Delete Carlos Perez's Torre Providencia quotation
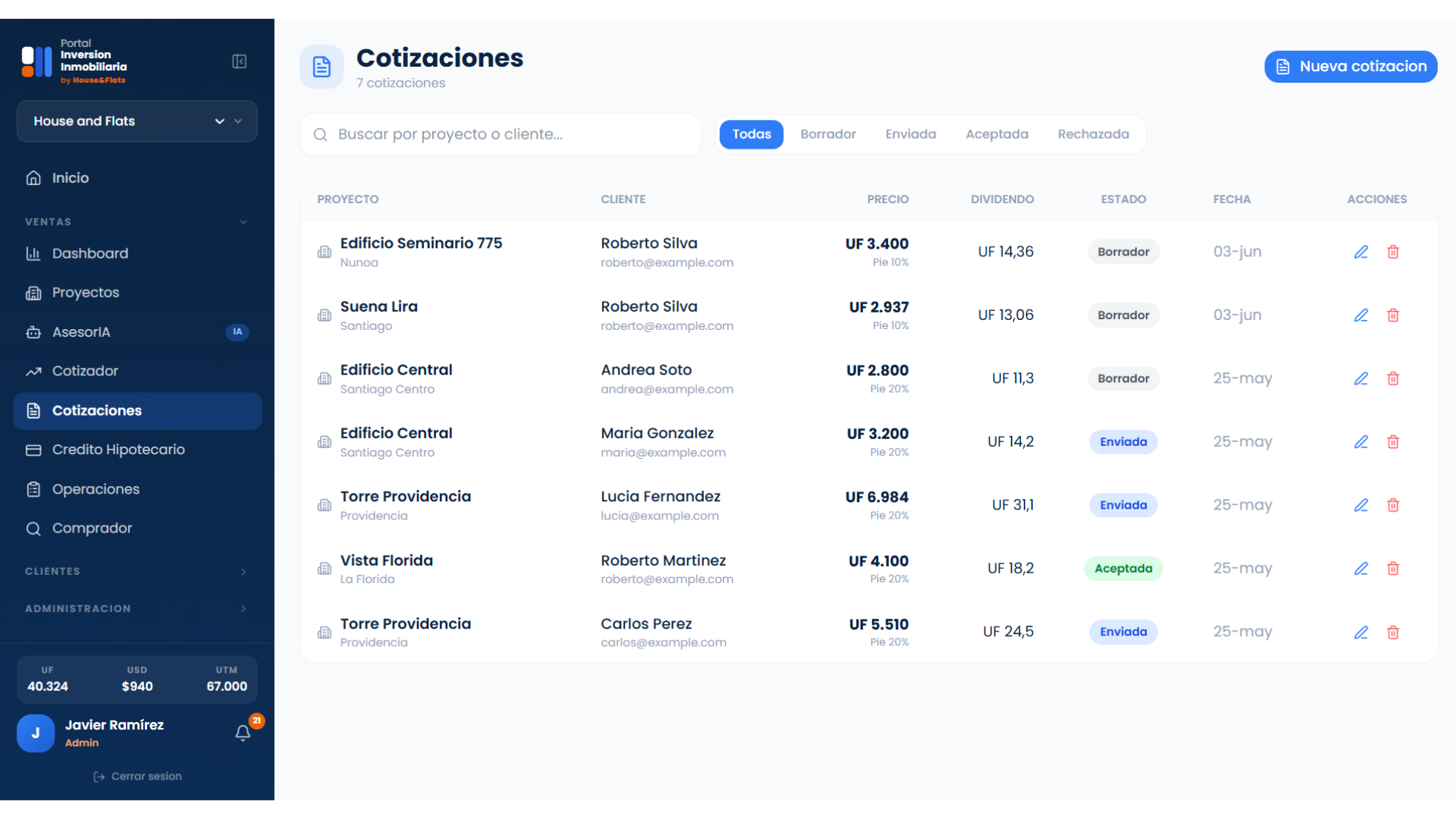The width and height of the screenshot is (1456, 819). click(1393, 632)
